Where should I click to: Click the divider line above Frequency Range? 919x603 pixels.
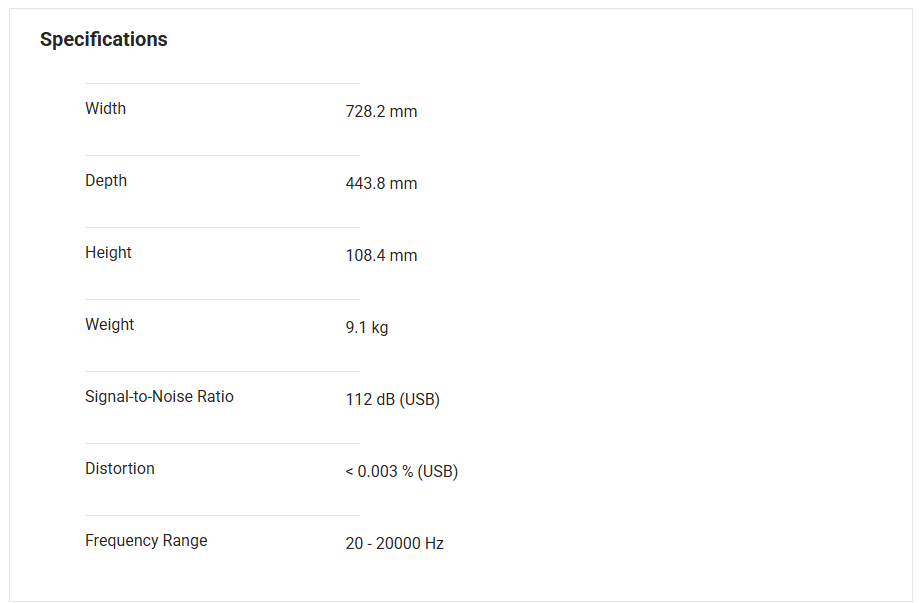point(222,515)
